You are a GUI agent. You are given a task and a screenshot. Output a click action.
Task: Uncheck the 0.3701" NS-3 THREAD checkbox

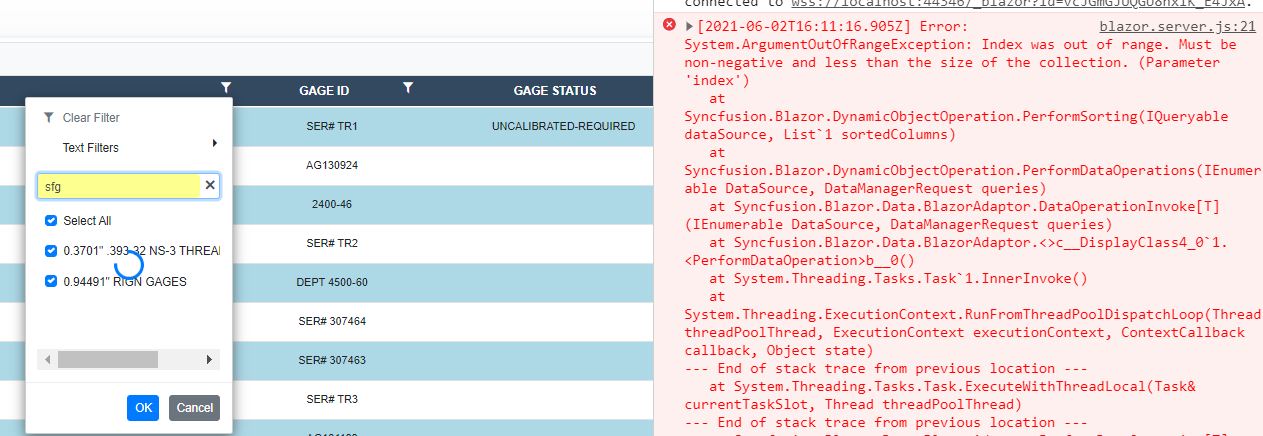tap(51, 251)
